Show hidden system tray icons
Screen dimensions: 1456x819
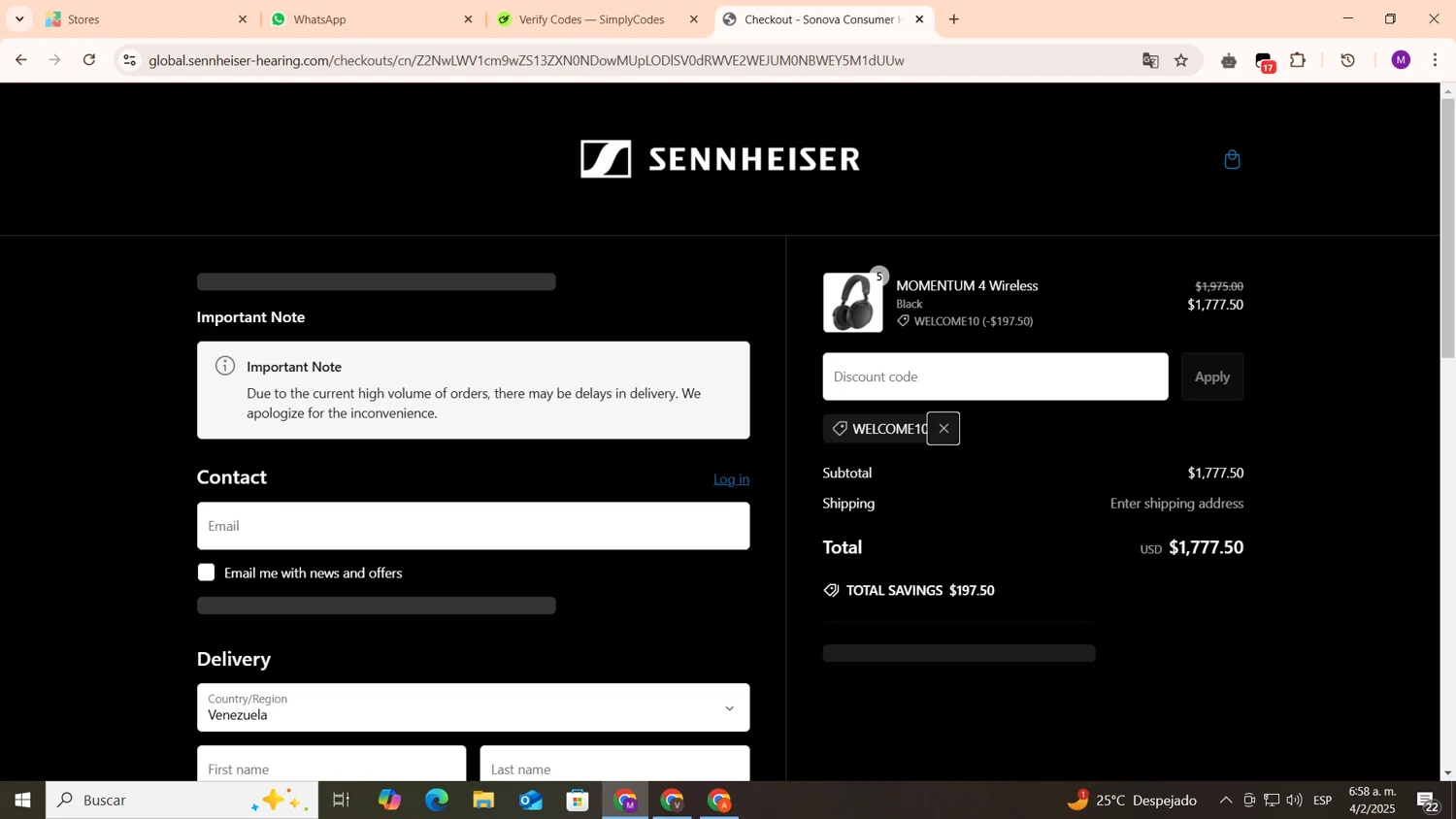pos(1226,801)
